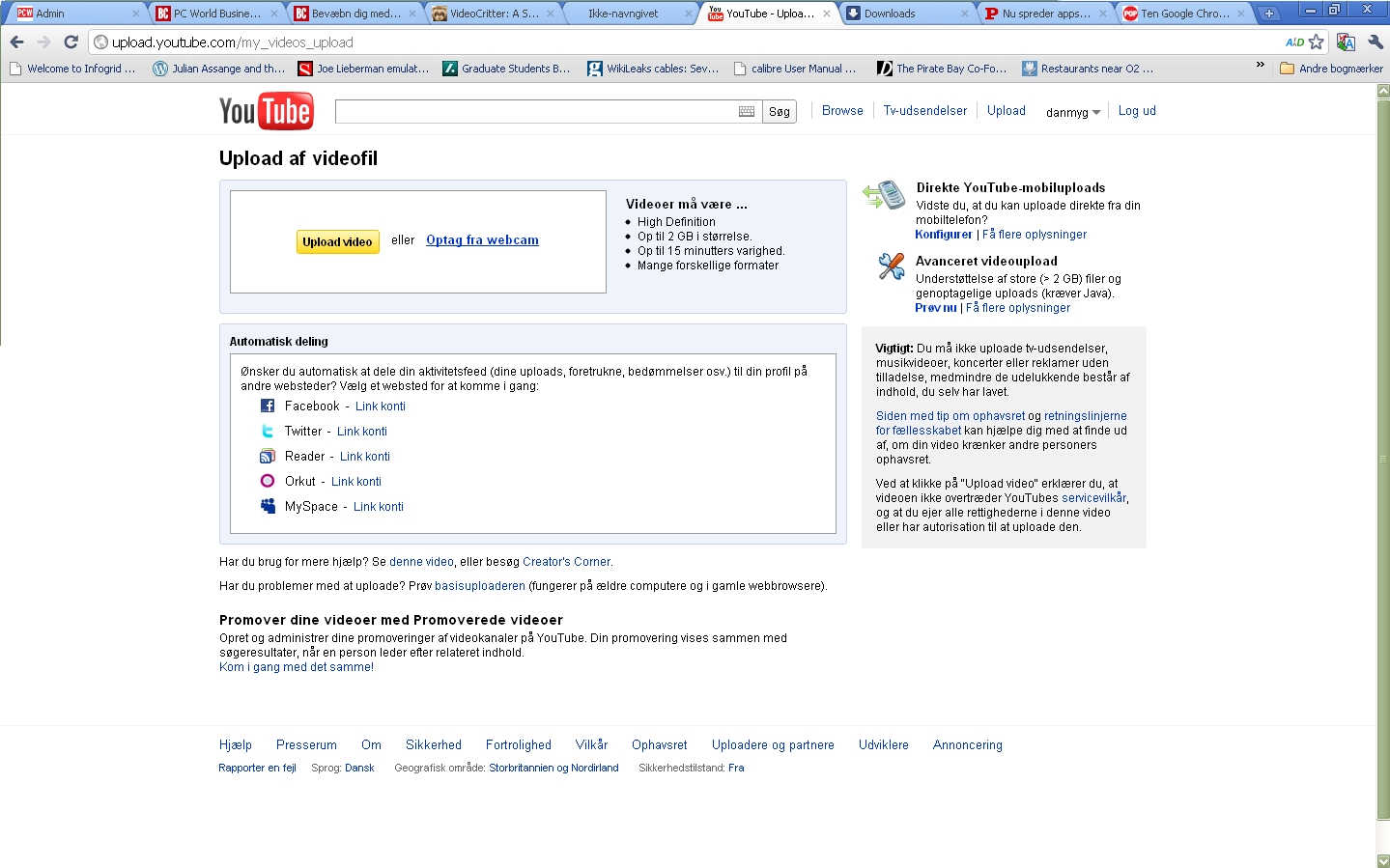This screenshot has height=868, width=1390.
Task: Open the Chrome wrench settings menu
Action: (1376, 42)
